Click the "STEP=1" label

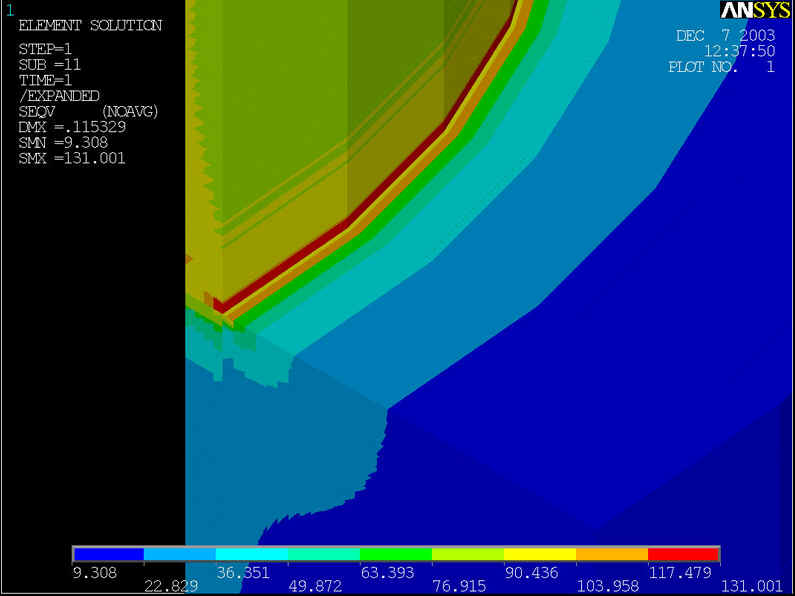coord(45,49)
